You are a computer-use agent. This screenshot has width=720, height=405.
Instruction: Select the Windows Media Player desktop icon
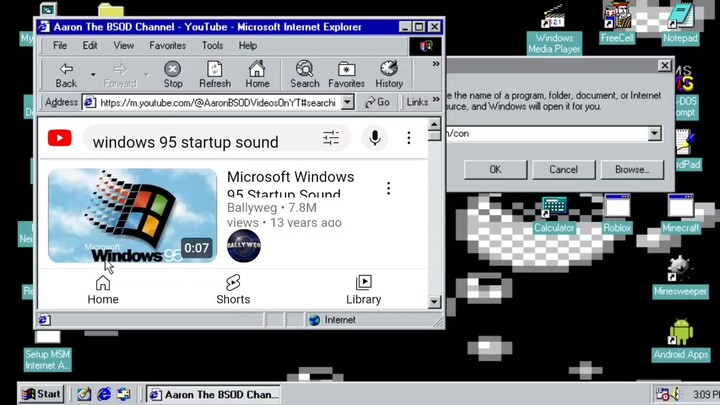[554, 31]
